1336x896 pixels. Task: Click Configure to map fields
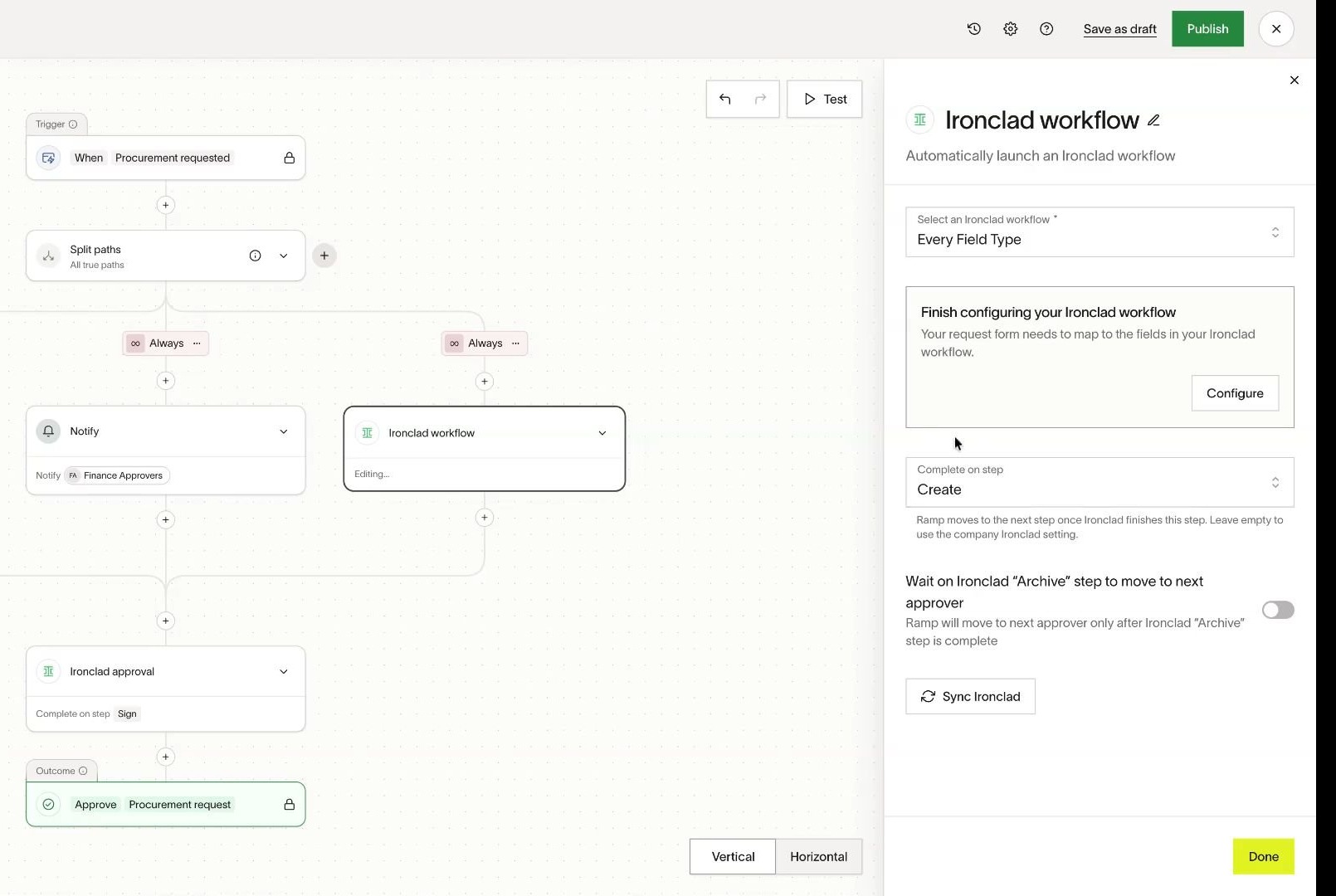1235,393
